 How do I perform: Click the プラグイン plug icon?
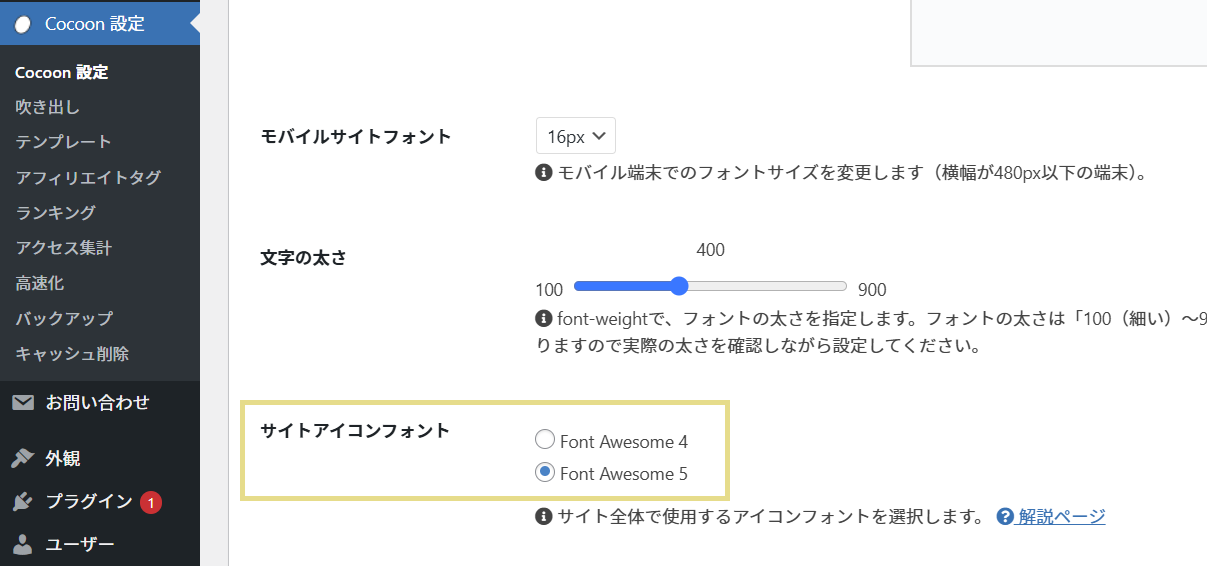tap(23, 502)
